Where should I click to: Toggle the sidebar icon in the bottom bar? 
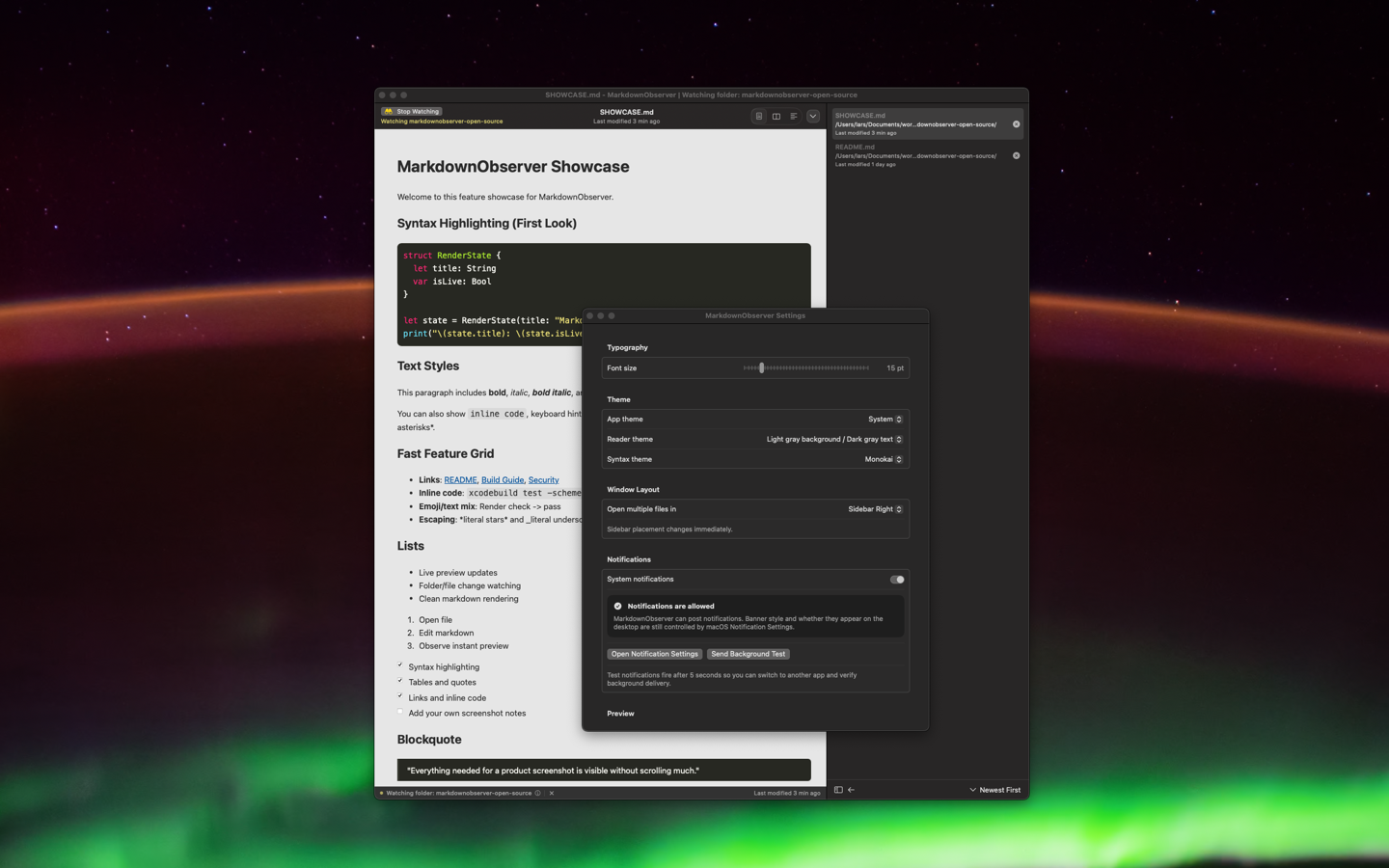(x=839, y=790)
